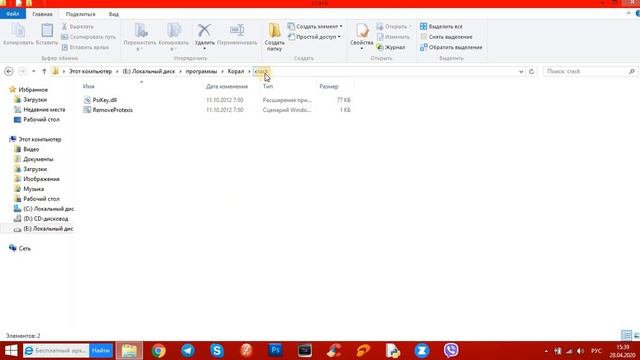
Task: Open Telegram from taskbar
Action: coord(188,351)
